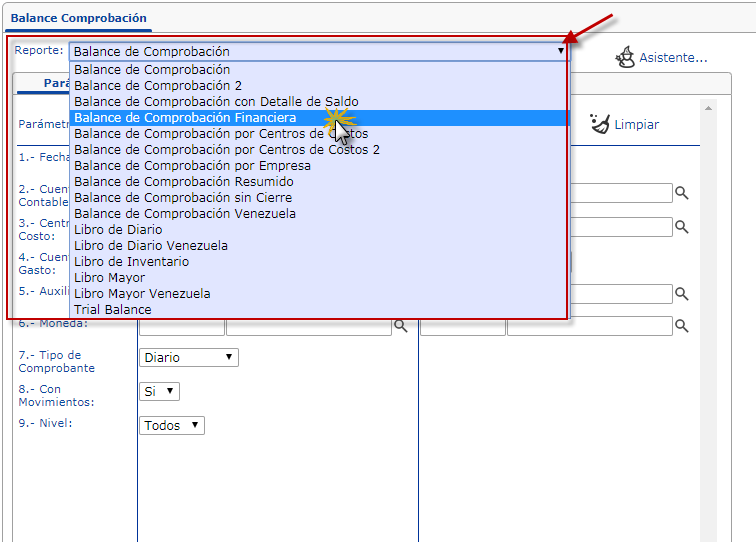This screenshot has width=756, height=542.
Task: Click the first Moneda input field
Action: click(x=181, y=326)
